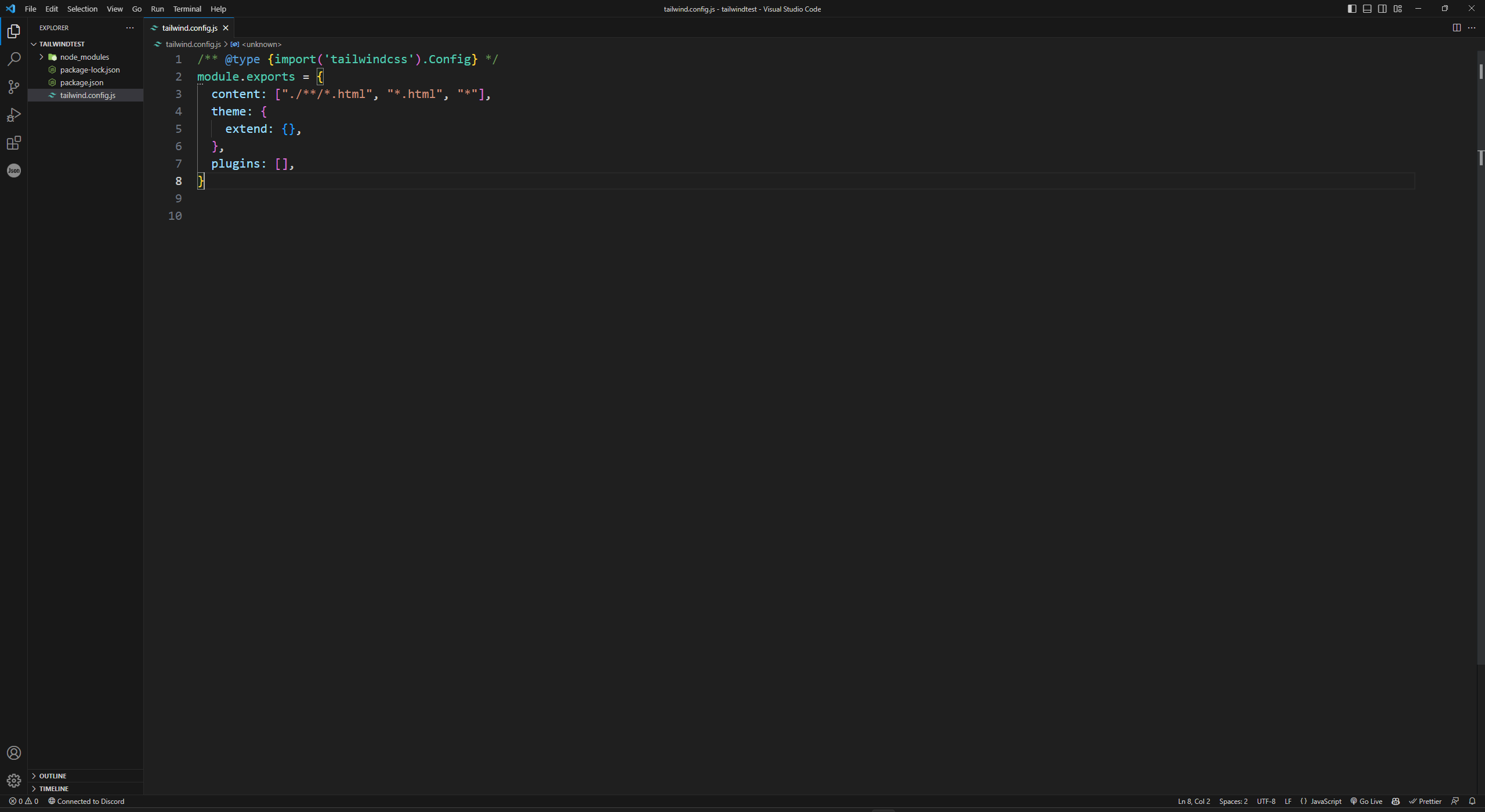
Task: Open Source Control view
Action: click(x=13, y=86)
